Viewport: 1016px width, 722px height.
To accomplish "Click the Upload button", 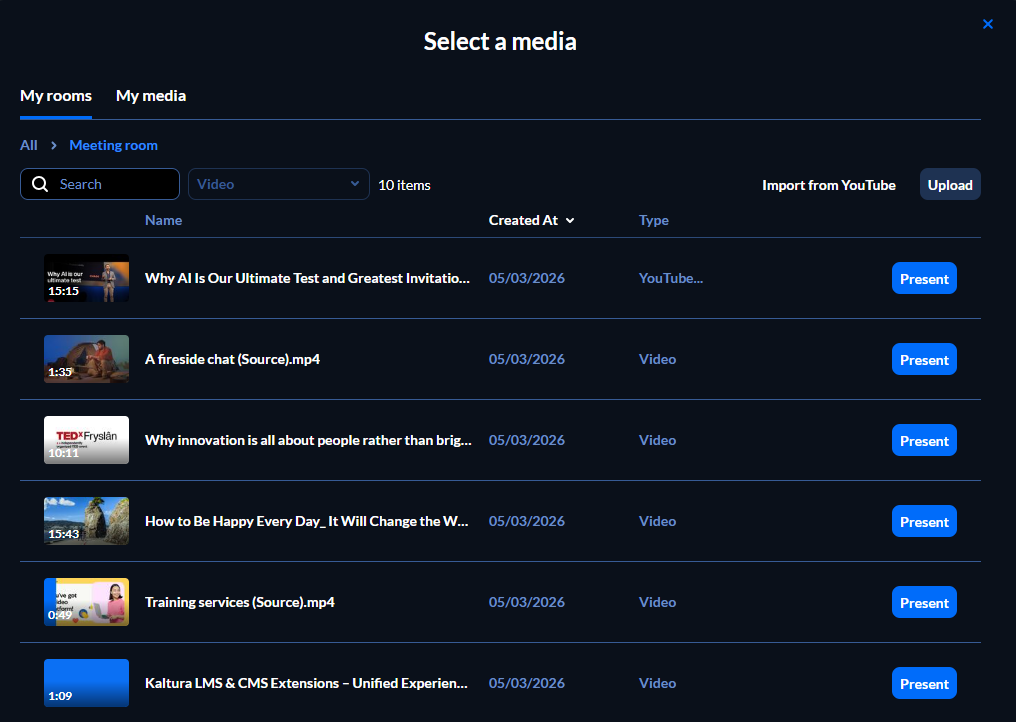I will (950, 185).
